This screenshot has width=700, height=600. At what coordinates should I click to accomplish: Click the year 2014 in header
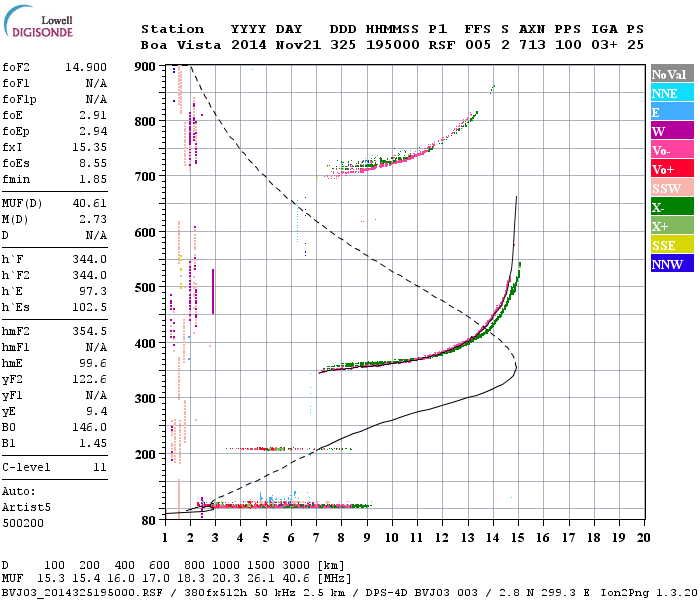[x=249, y=45]
